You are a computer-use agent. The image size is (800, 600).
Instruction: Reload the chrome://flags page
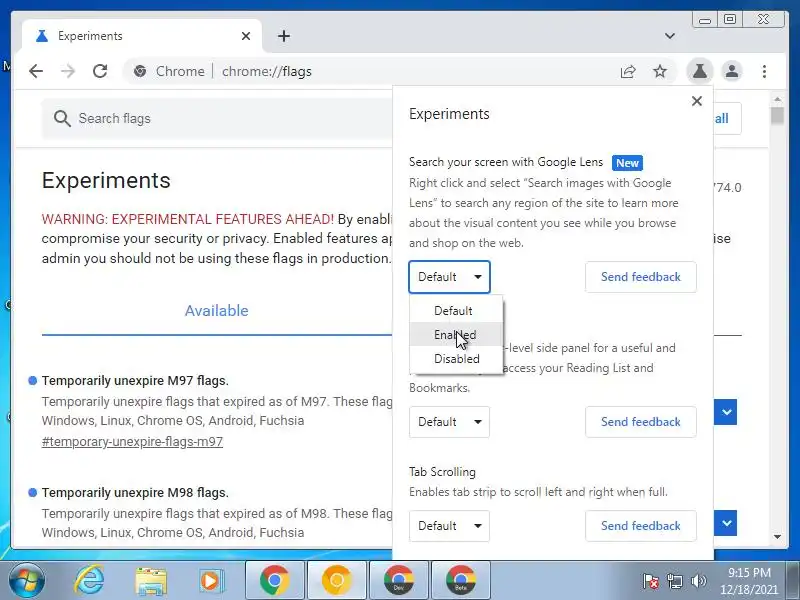click(x=100, y=71)
